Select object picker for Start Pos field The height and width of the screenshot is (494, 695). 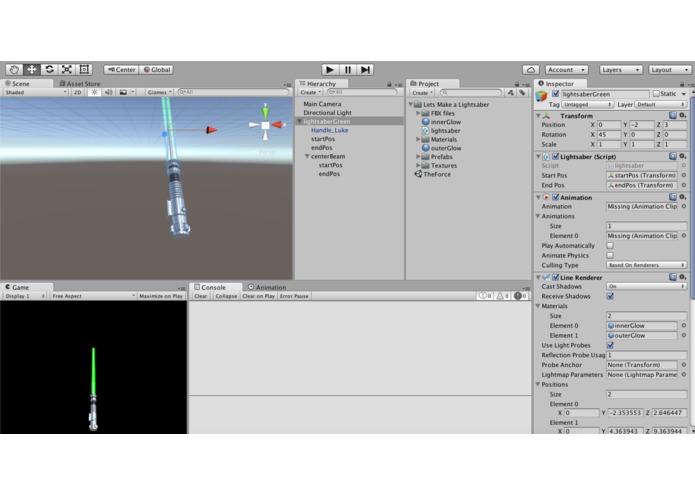point(683,175)
